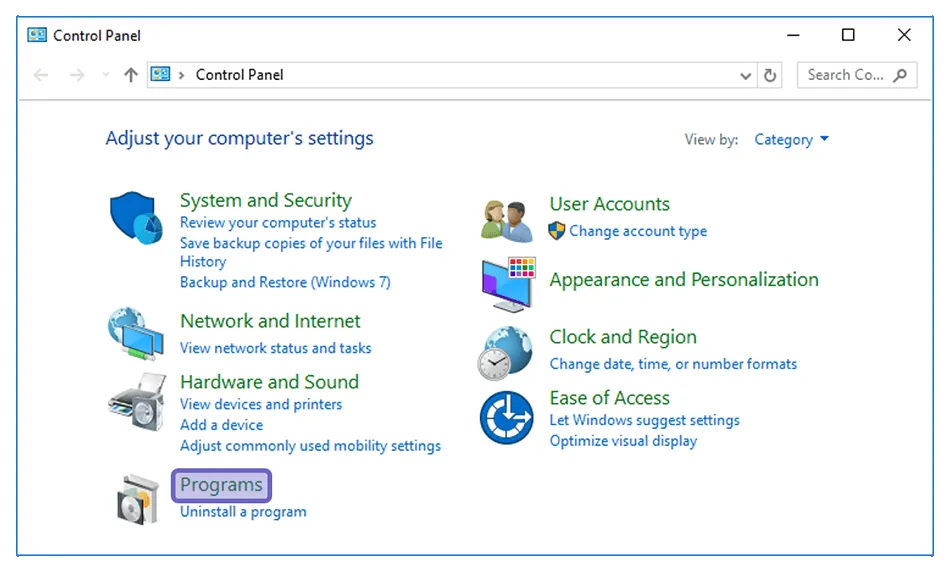Click the Network and Internet globe icon
The height and width of the screenshot is (572, 950).
pyautogui.click(x=136, y=334)
